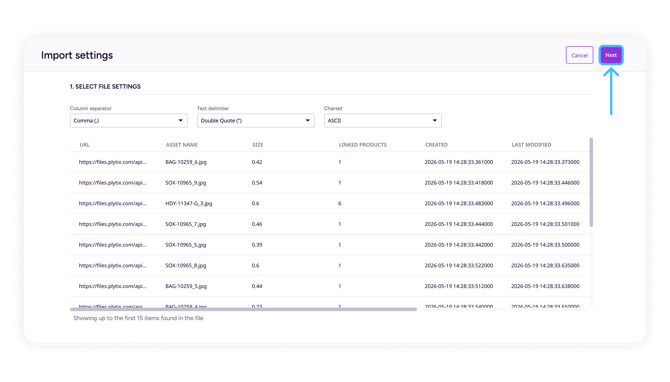Click the URL cell in the BAG-10259_6.jpg row
The image size is (670, 382).
pos(112,162)
